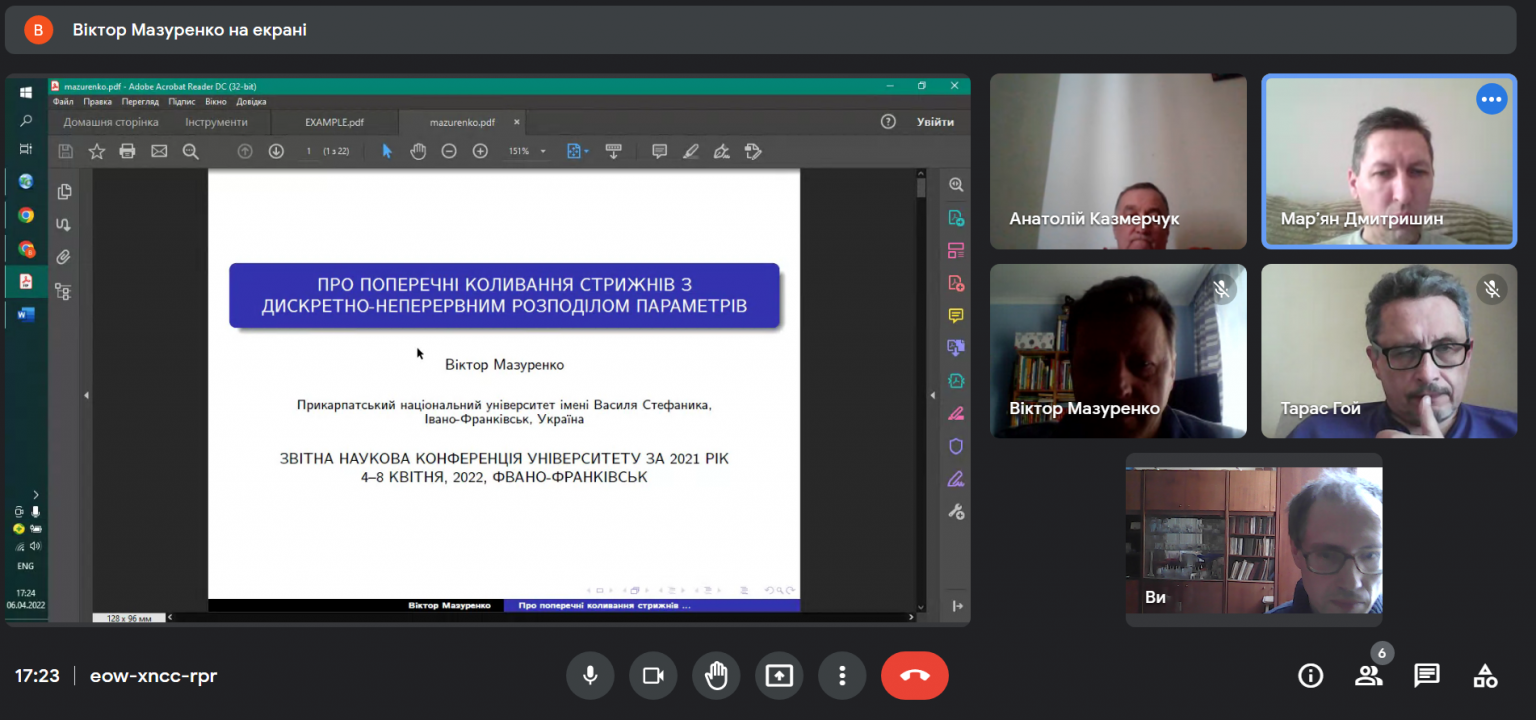
Task: Leave the call with the red button
Action: [915, 676]
